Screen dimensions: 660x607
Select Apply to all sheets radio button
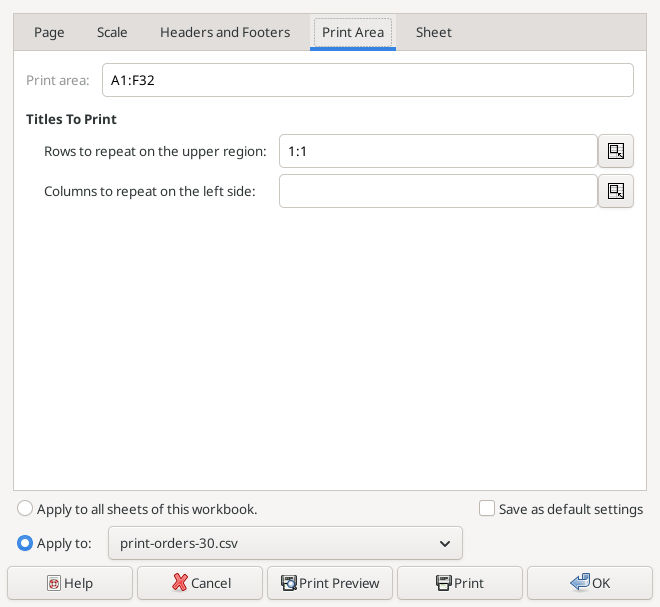click(25, 508)
